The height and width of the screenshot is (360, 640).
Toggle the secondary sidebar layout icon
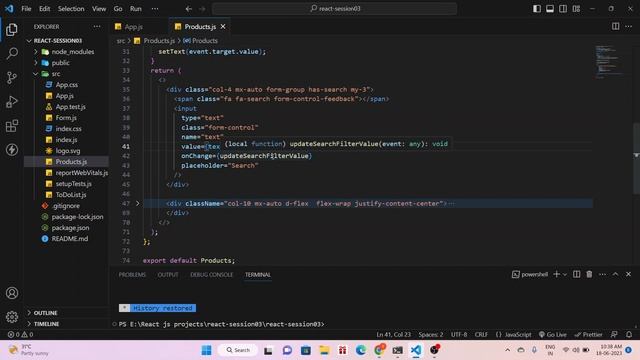point(563,9)
